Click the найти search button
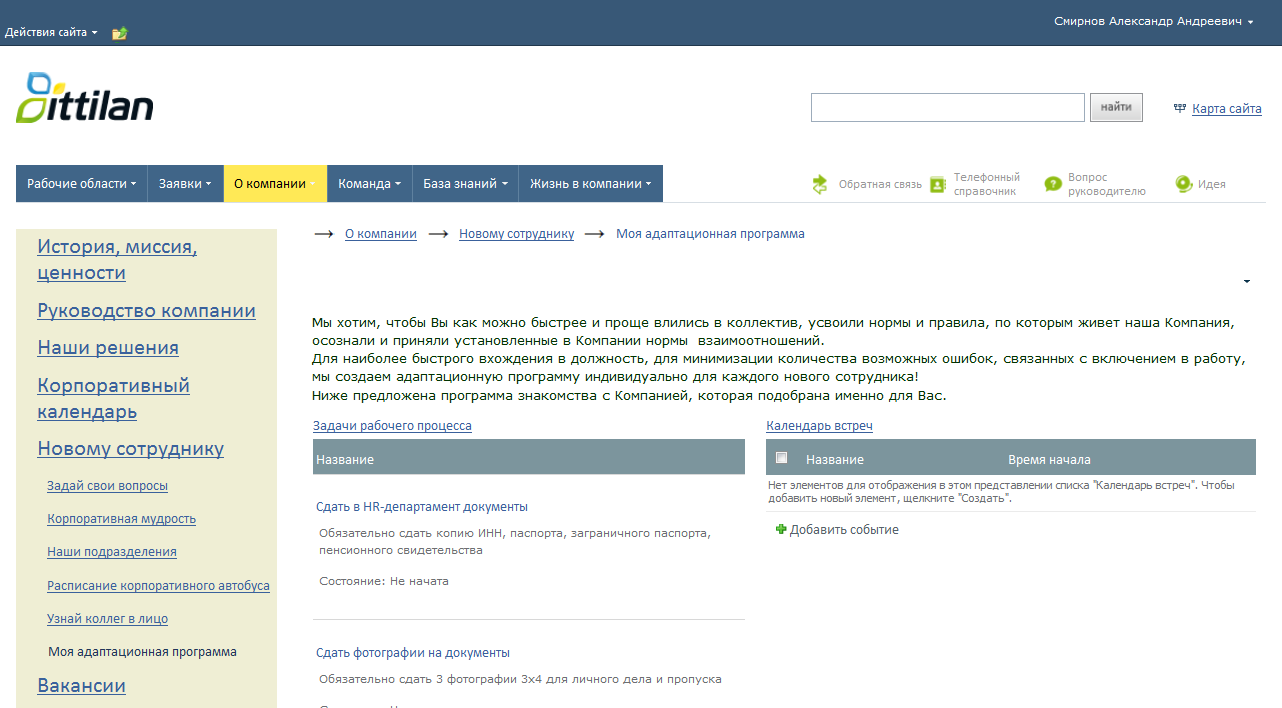Viewport: 1282px width, 708px height. [x=1115, y=107]
